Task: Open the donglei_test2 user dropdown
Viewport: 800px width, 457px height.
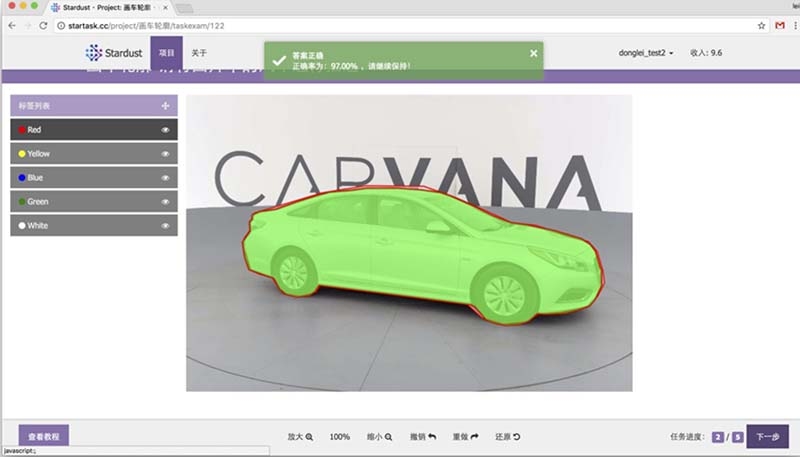Action: pos(646,53)
